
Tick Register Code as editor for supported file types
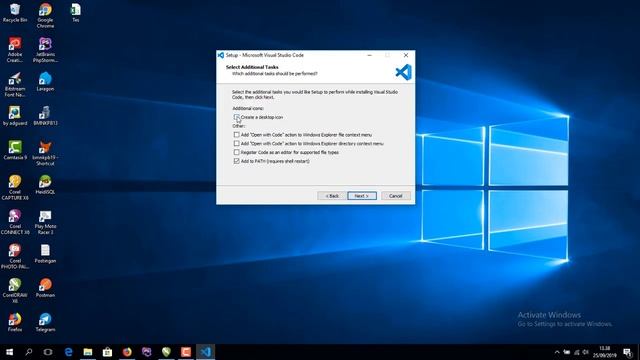click(x=237, y=152)
